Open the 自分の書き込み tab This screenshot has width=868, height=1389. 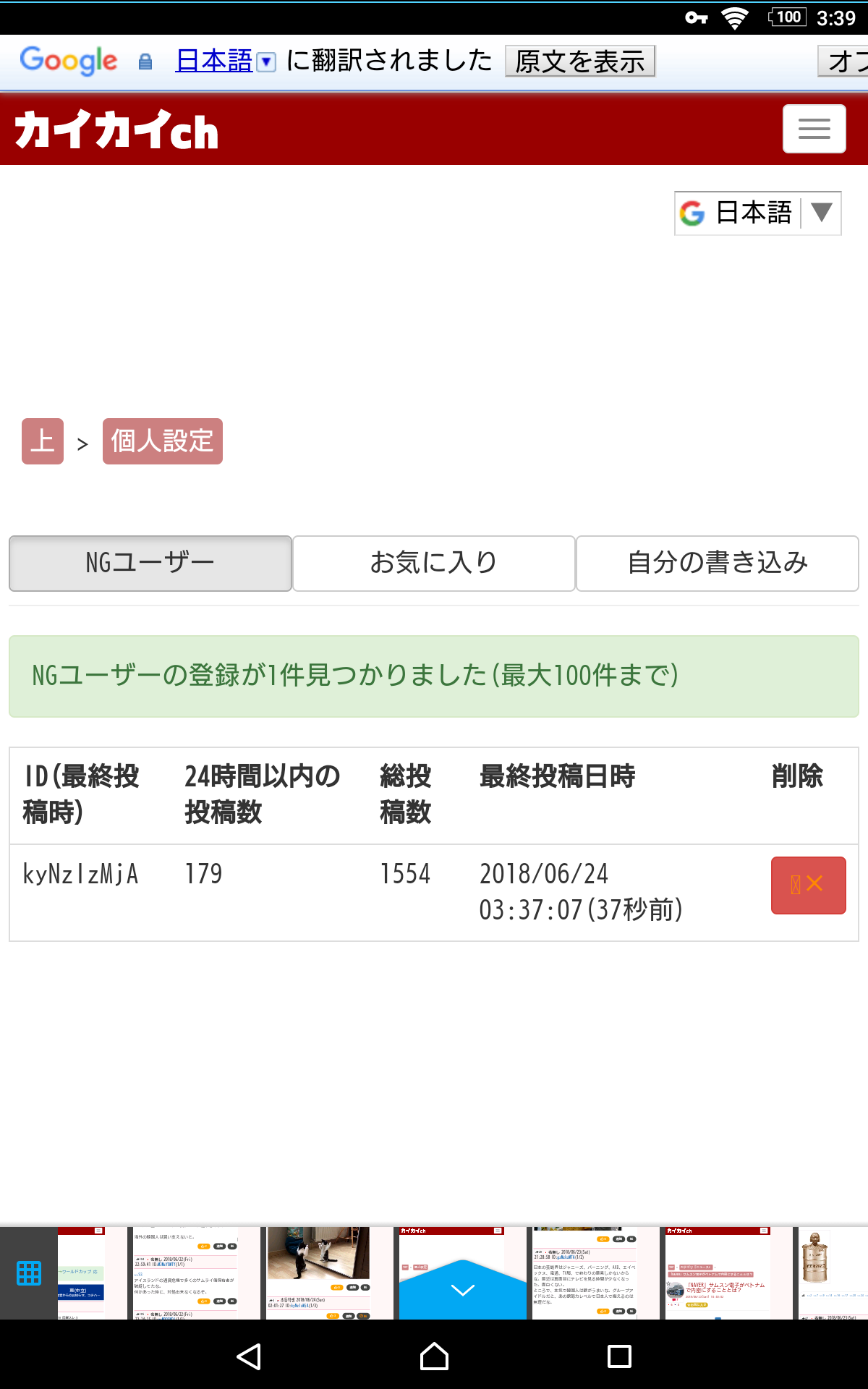tap(717, 563)
